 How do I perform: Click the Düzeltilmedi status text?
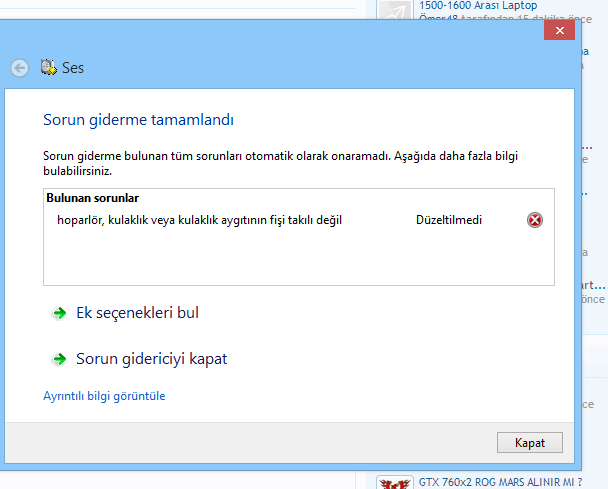point(449,220)
